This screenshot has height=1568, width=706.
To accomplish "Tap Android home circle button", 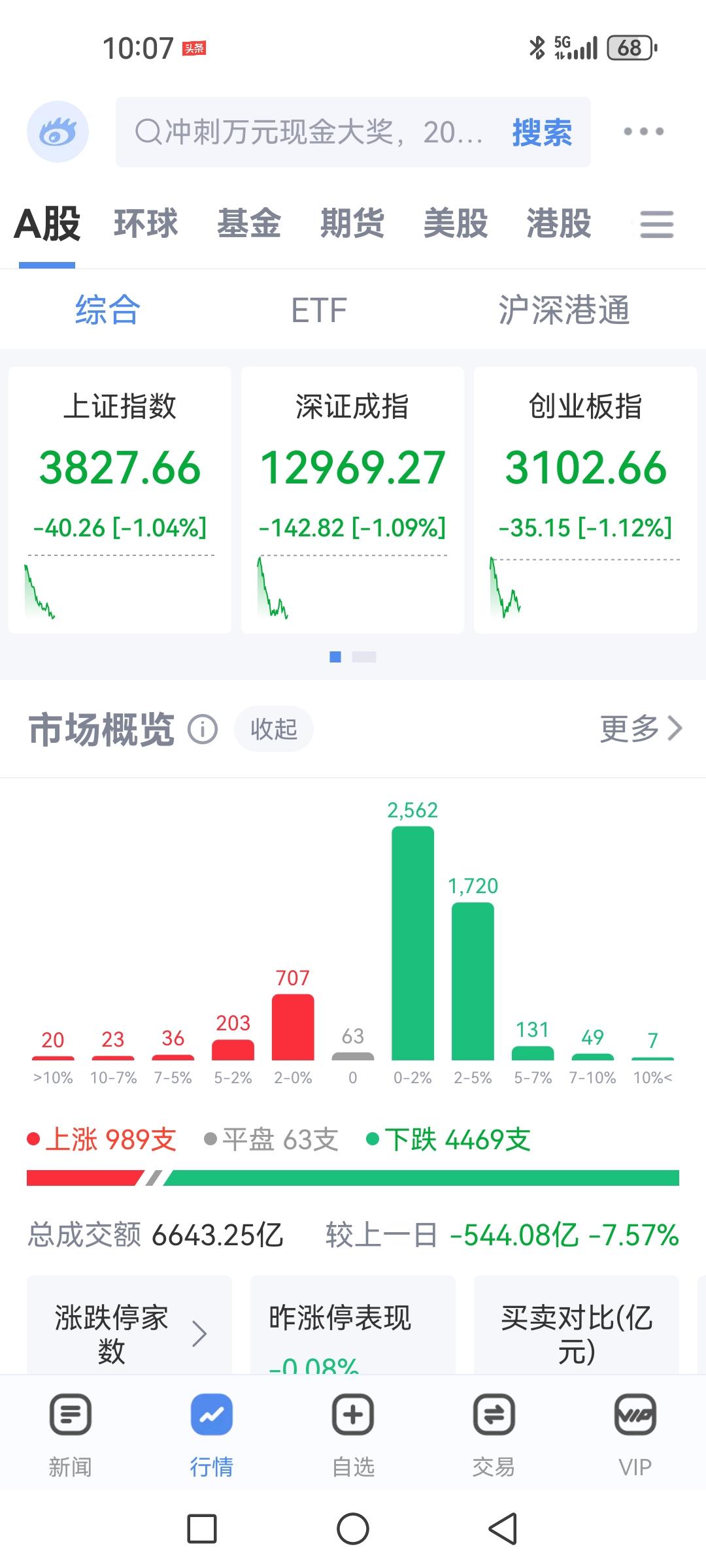I will click(353, 1529).
